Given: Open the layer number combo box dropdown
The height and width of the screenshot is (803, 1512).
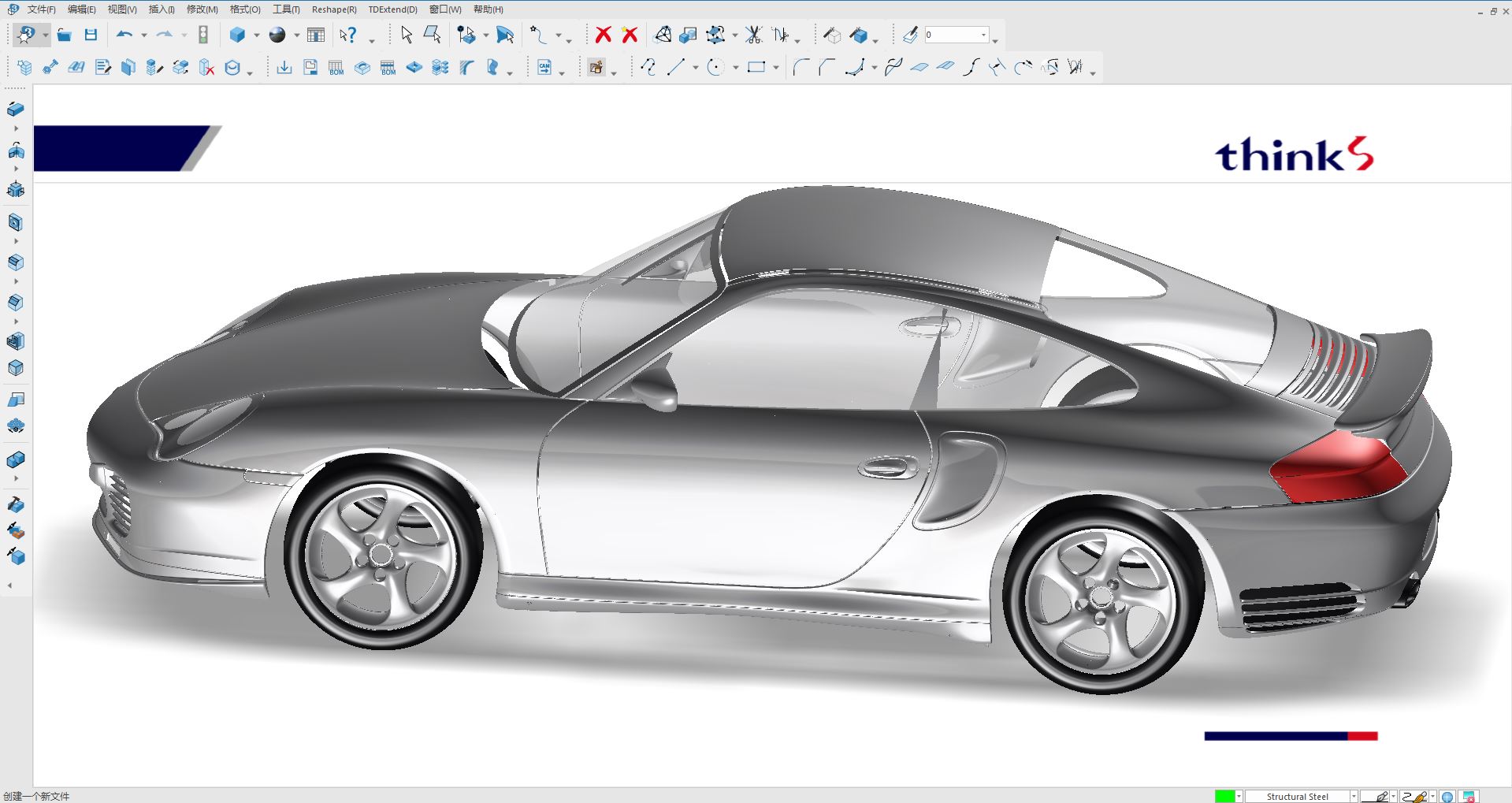Looking at the screenshot, I should coord(983,35).
